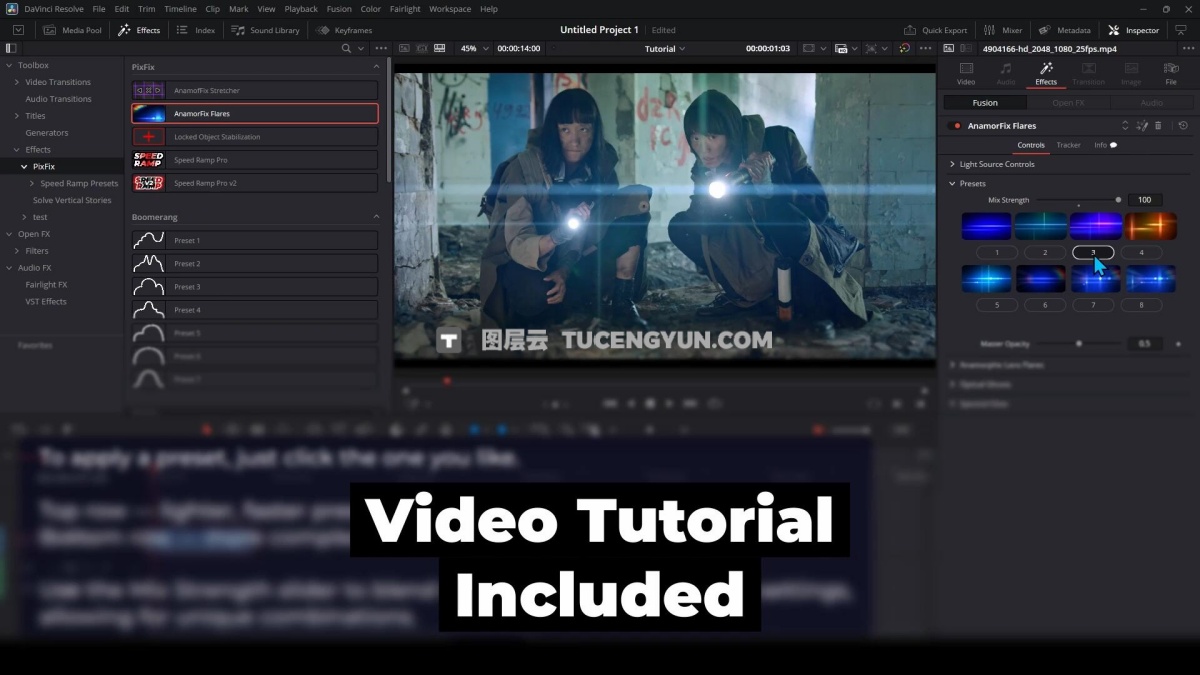Show the Metadata panel
This screenshot has width=1200, height=675.
1065,30
